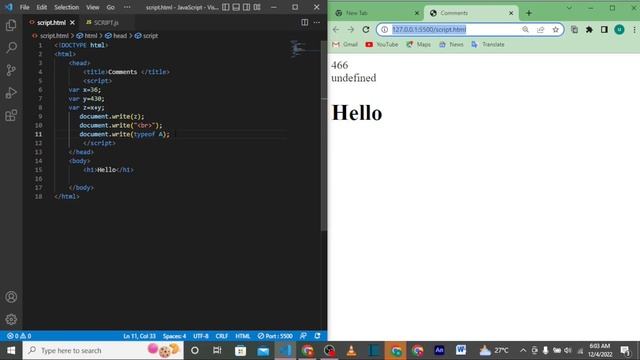The width and height of the screenshot is (640, 360).
Task: Go back in Chrome
Action: coord(336,29)
